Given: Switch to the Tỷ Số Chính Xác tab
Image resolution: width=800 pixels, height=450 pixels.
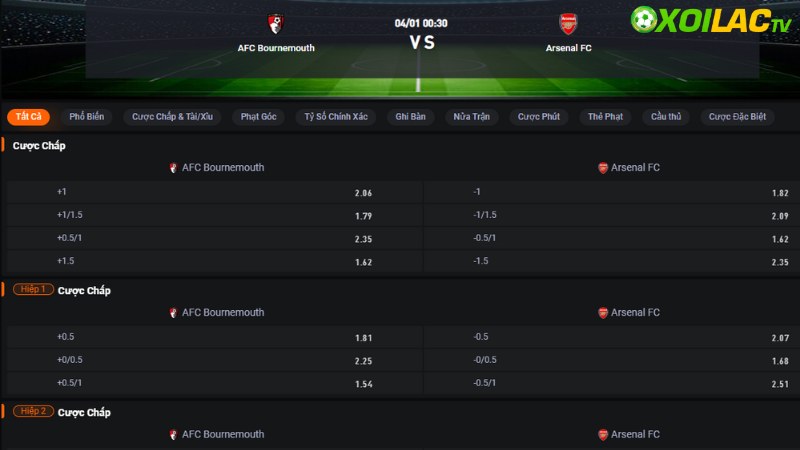Looking at the screenshot, I should coord(336,117).
